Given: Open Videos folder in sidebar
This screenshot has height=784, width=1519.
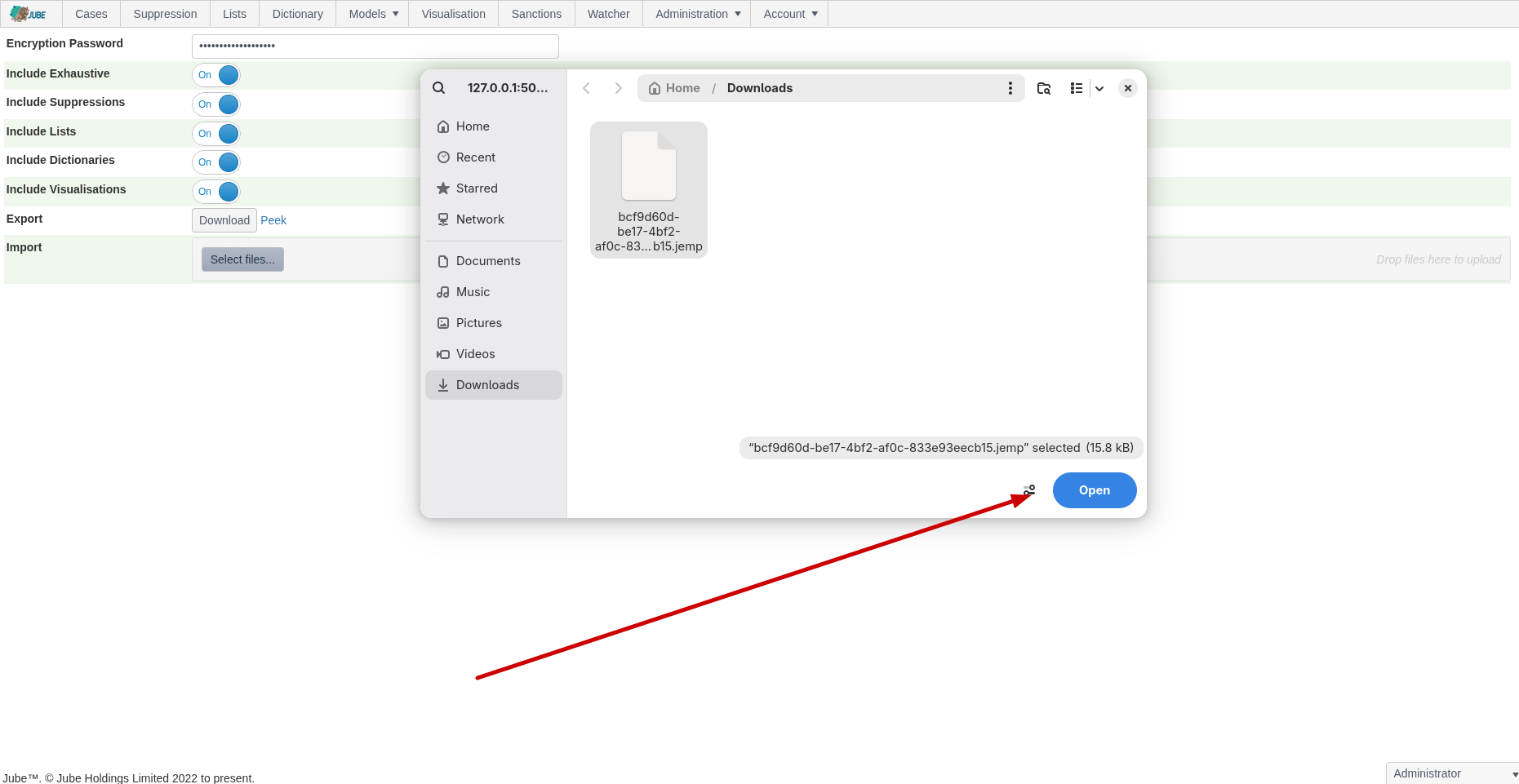Looking at the screenshot, I should pos(494,354).
